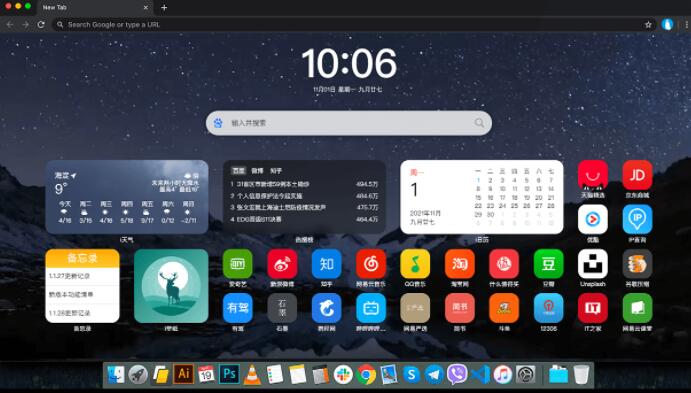Open a new tab with the plus button
The height and width of the screenshot is (393, 691).
pos(164,7)
